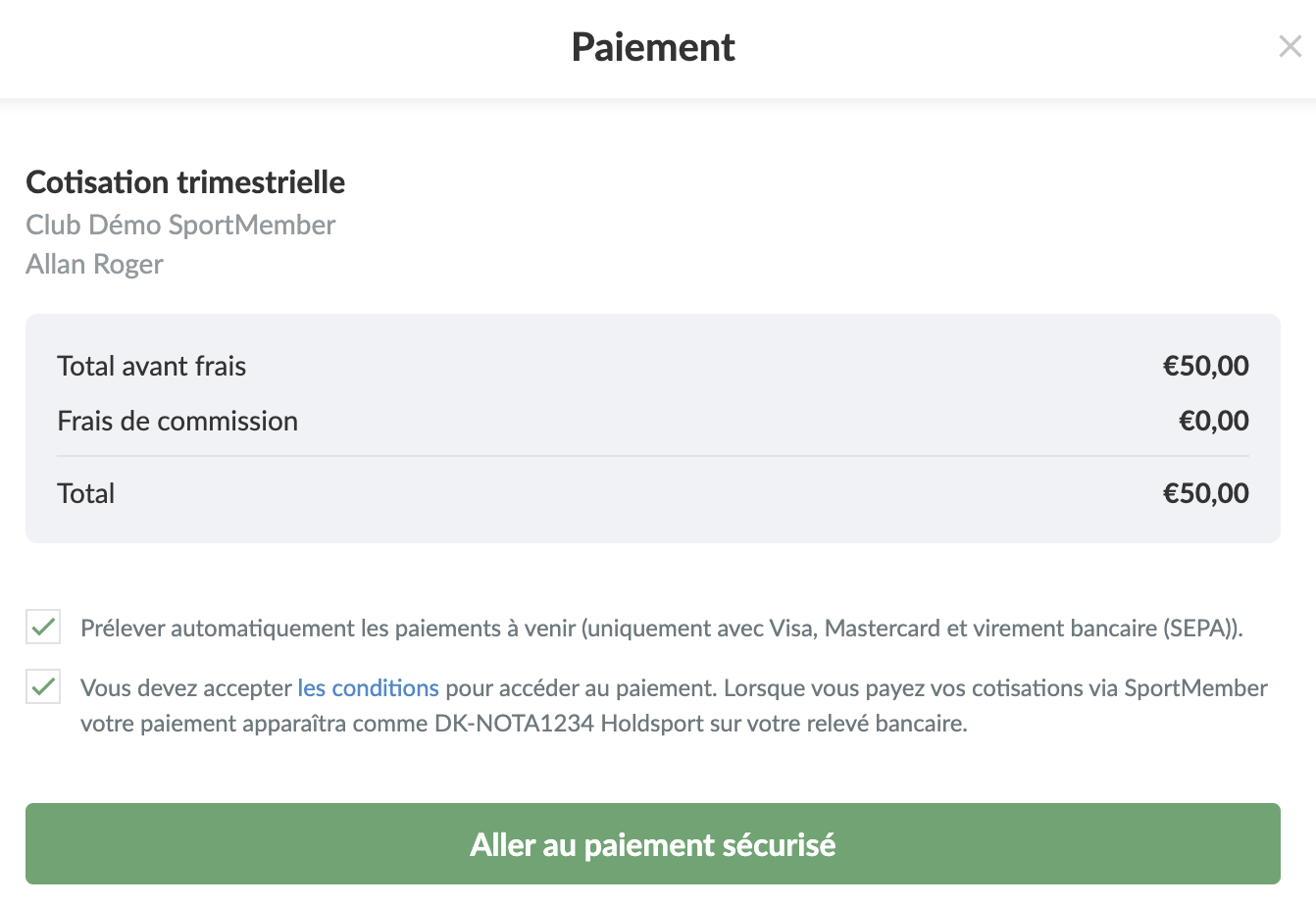Click the "Paiement" dialog title
Screen dimensions: 1316x906
click(653, 47)
